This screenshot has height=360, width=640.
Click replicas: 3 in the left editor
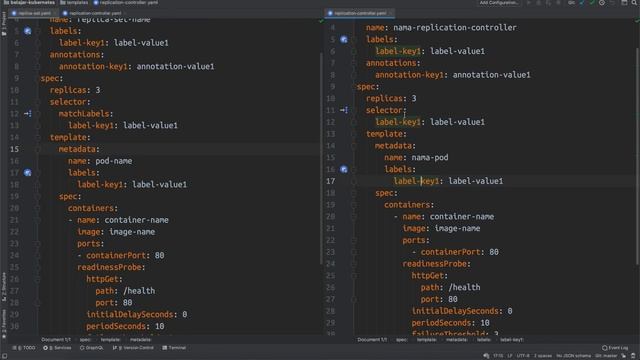pyautogui.click(x=75, y=90)
